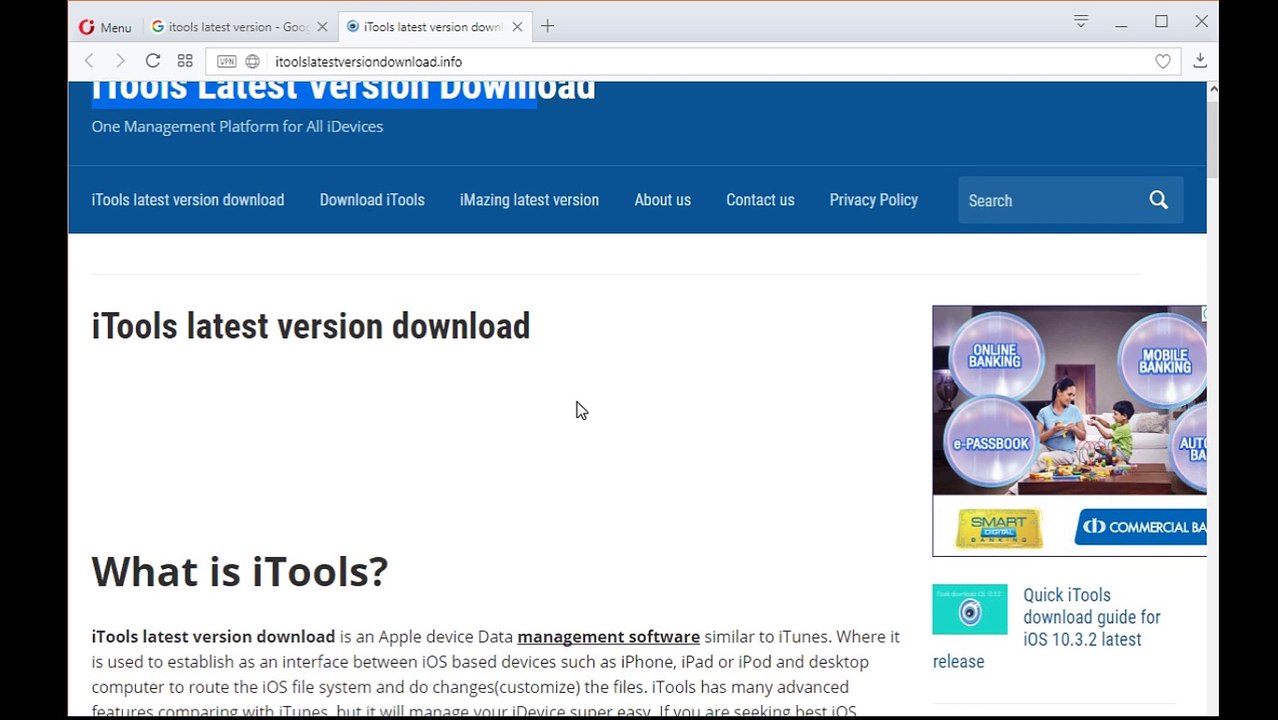Open the Commercial Bank advertisement banner
Screen dimensions: 1278x720
(x=1069, y=431)
